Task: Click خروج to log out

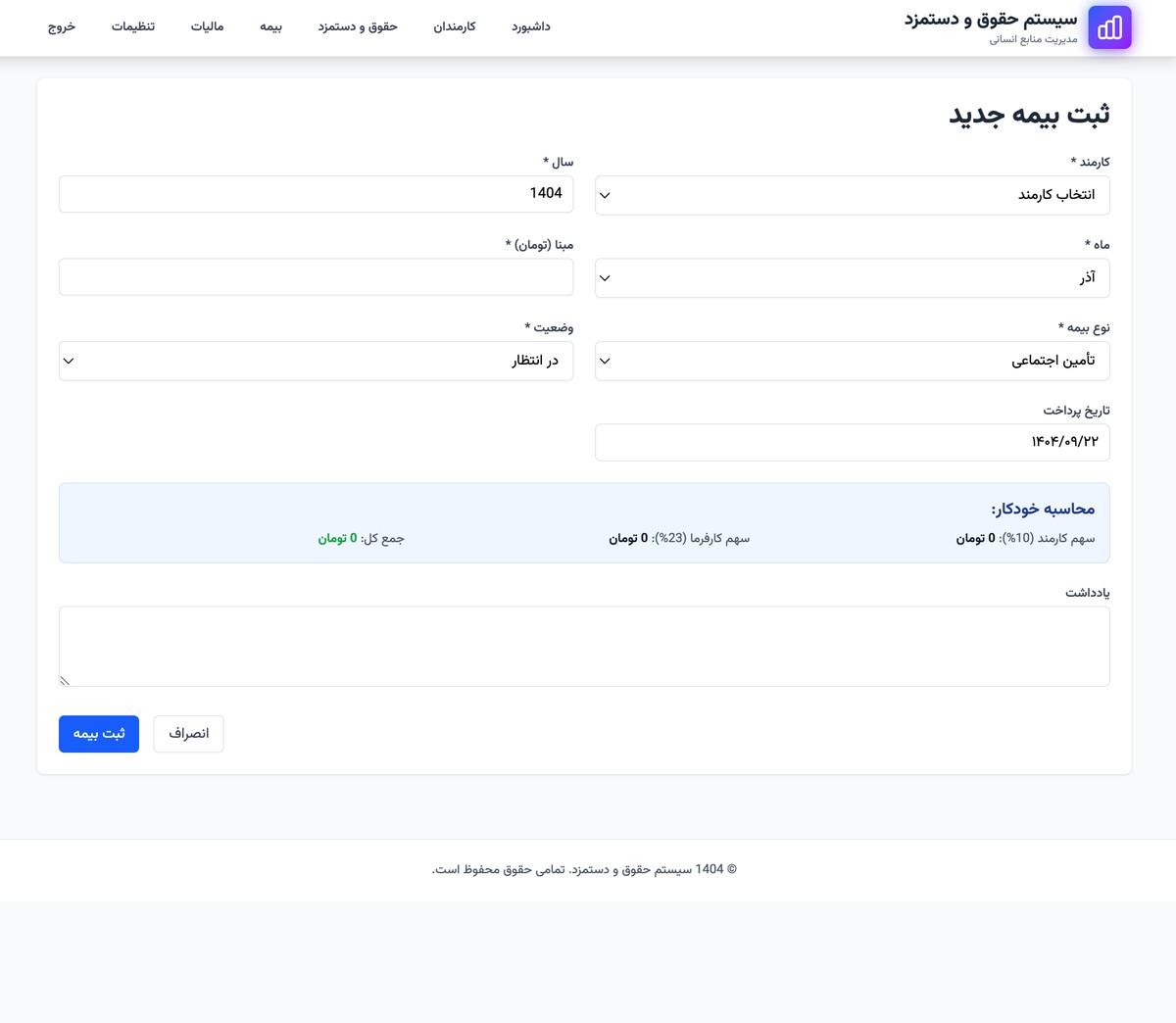Action: (61, 27)
